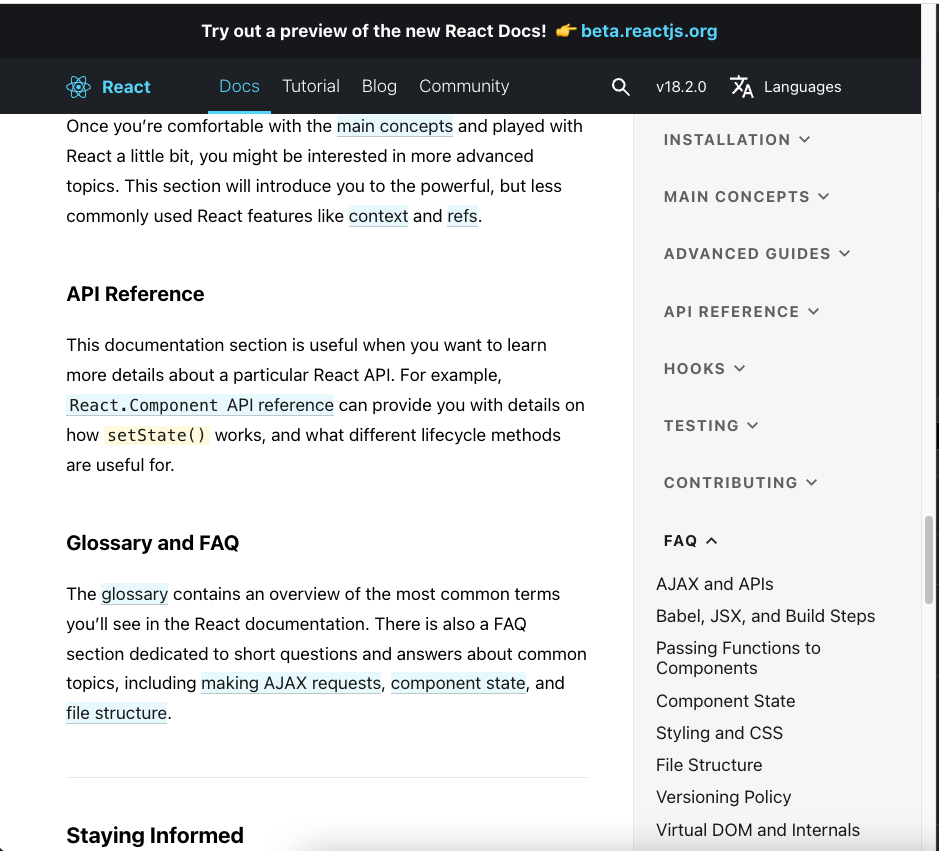This screenshot has width=939, height=851.
Task: Open Styling and CSS FAQ item
Action: (x=719, y=733)
